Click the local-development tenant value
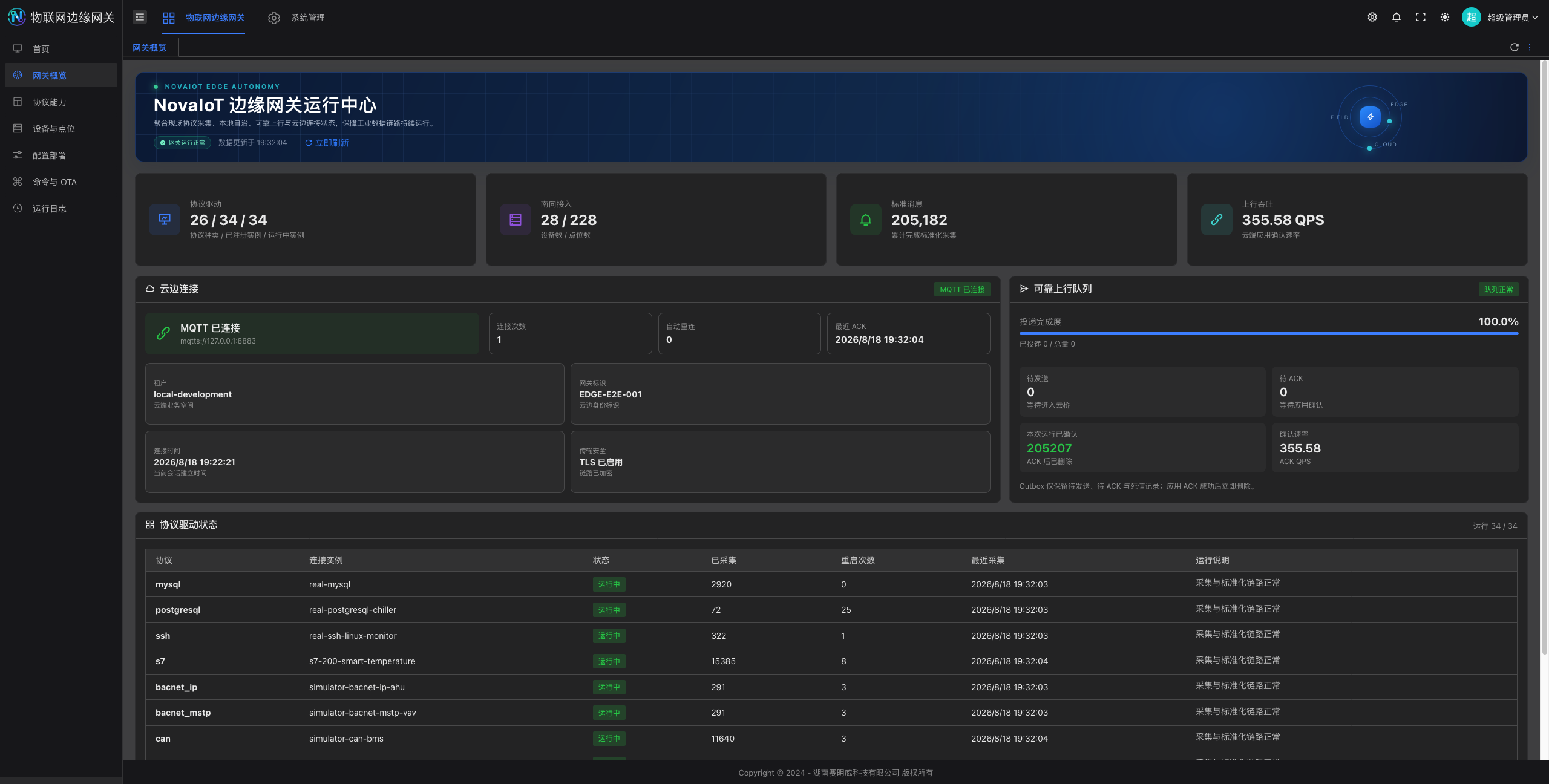Screen dimensions: 1549x784 (192, 394)
